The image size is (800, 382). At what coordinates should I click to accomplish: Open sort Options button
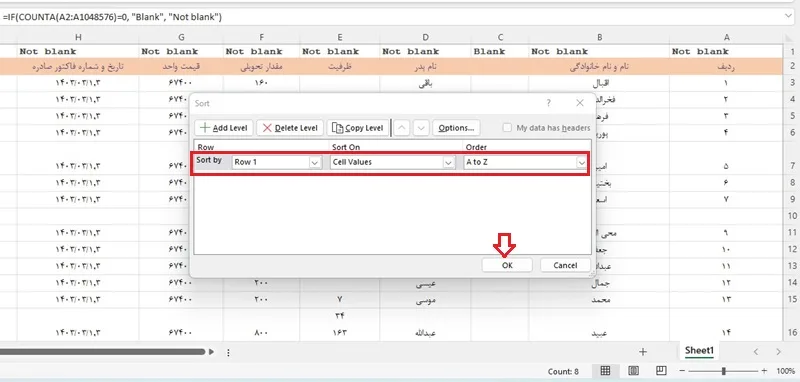click(456, 128)
